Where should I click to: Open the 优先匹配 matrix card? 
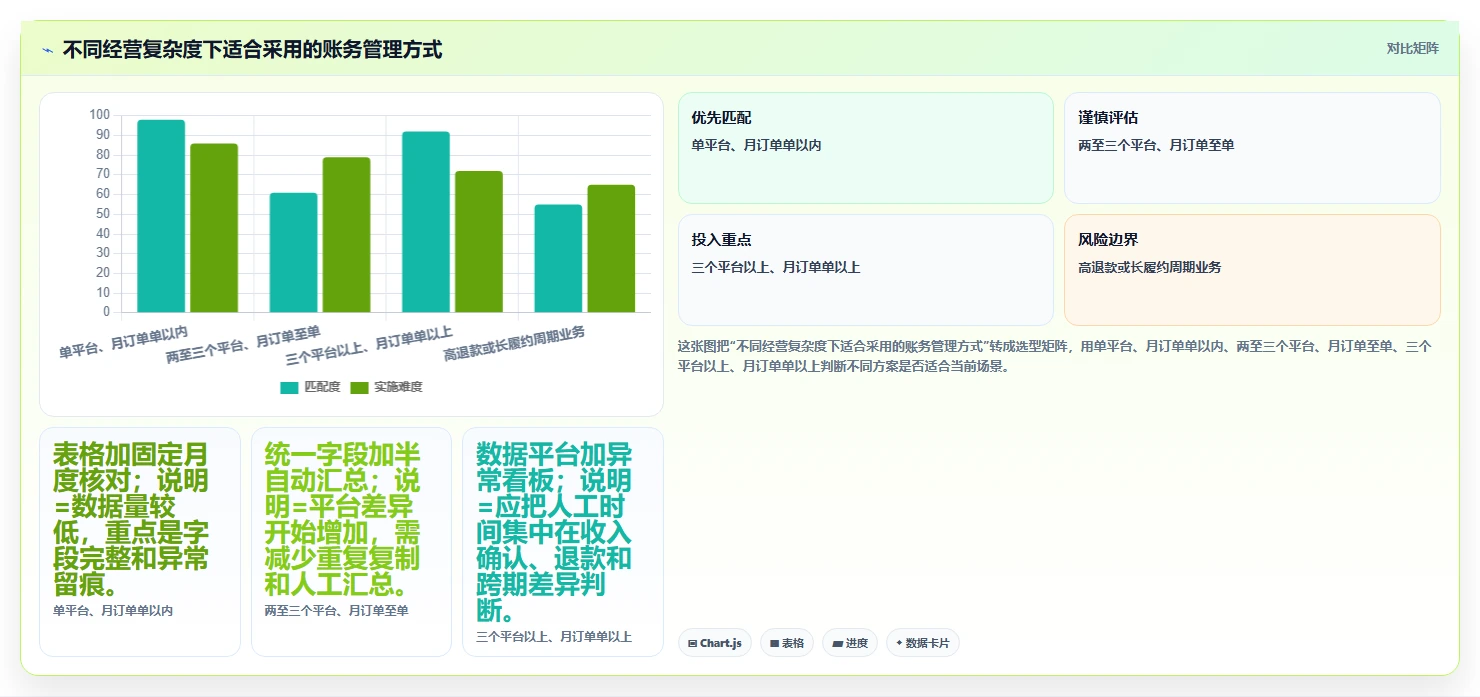click(866, 148)
